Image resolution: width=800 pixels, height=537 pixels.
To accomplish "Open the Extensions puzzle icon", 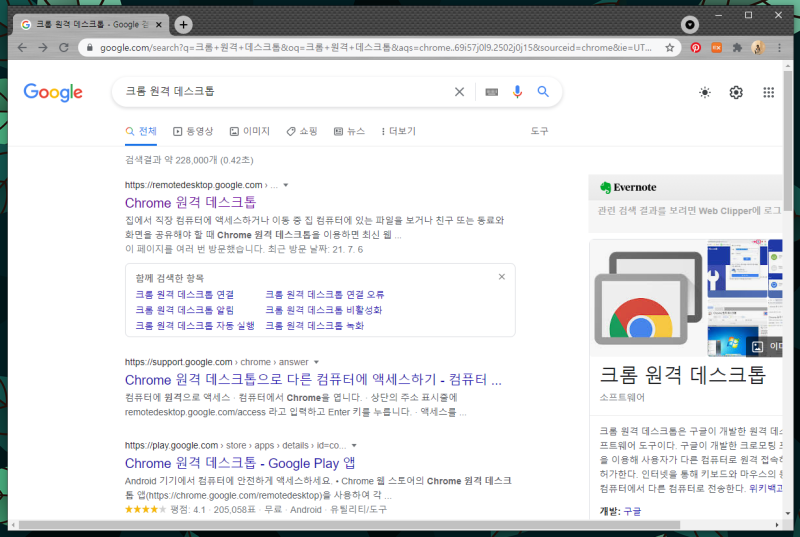I will point(737,47).
